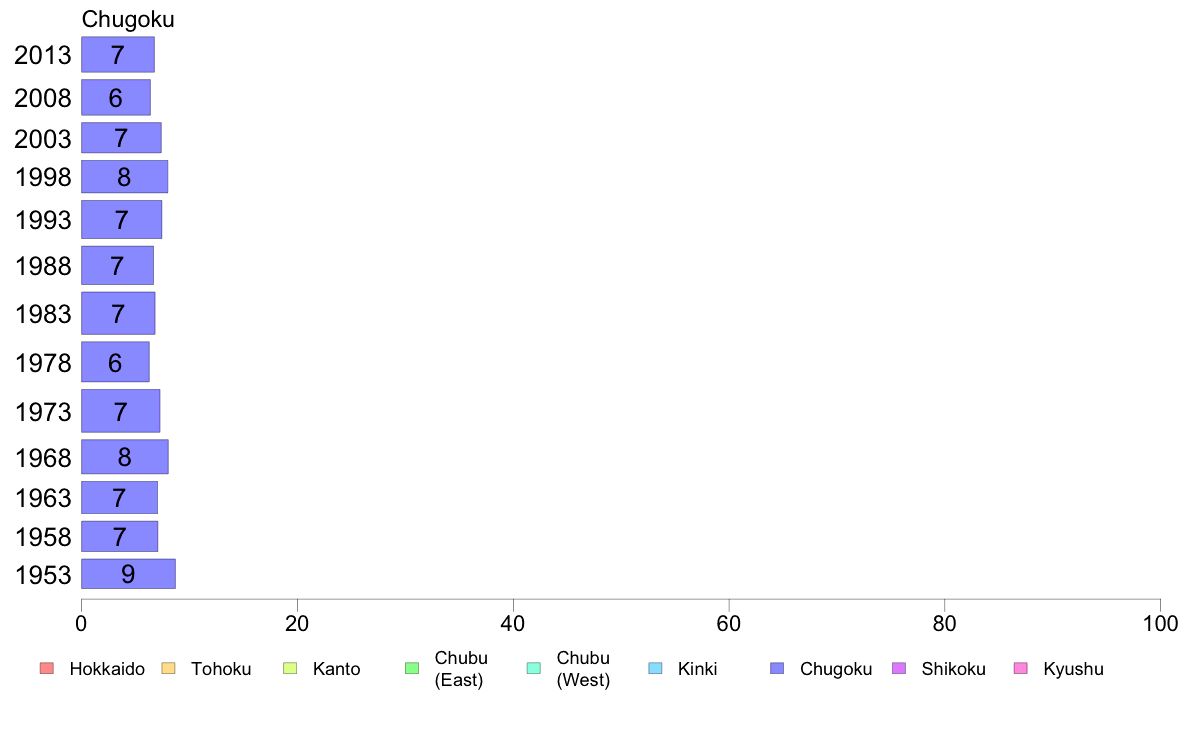1188x736 pixels.
Task: Click the 1988 year axis label
Action: [x=43, y=266]
